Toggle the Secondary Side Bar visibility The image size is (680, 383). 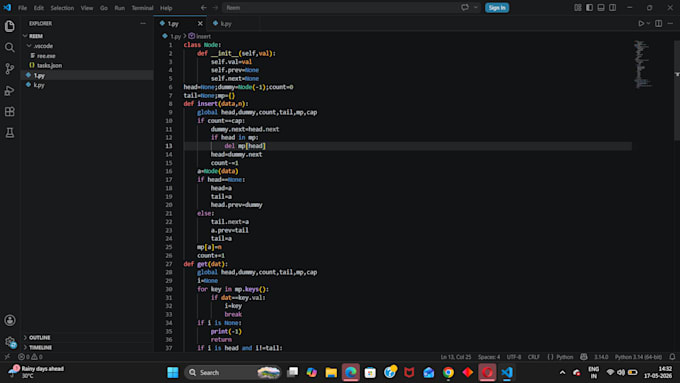(612, 7)
